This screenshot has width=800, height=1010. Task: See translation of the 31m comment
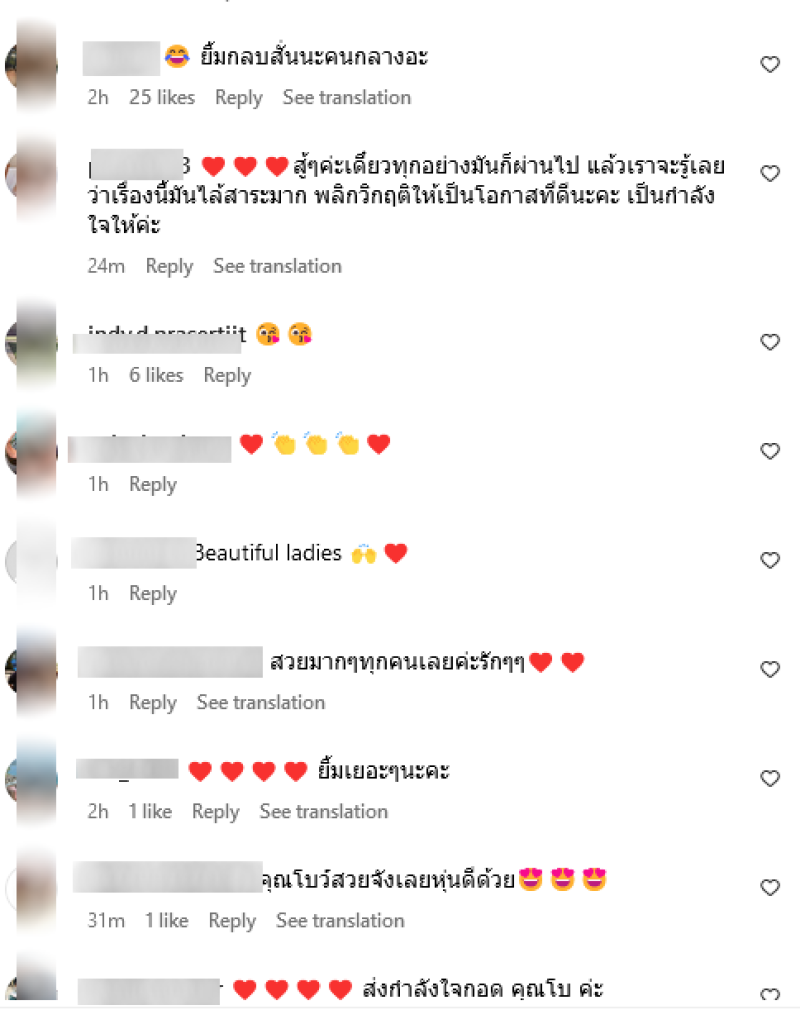(x=340, y=921)
